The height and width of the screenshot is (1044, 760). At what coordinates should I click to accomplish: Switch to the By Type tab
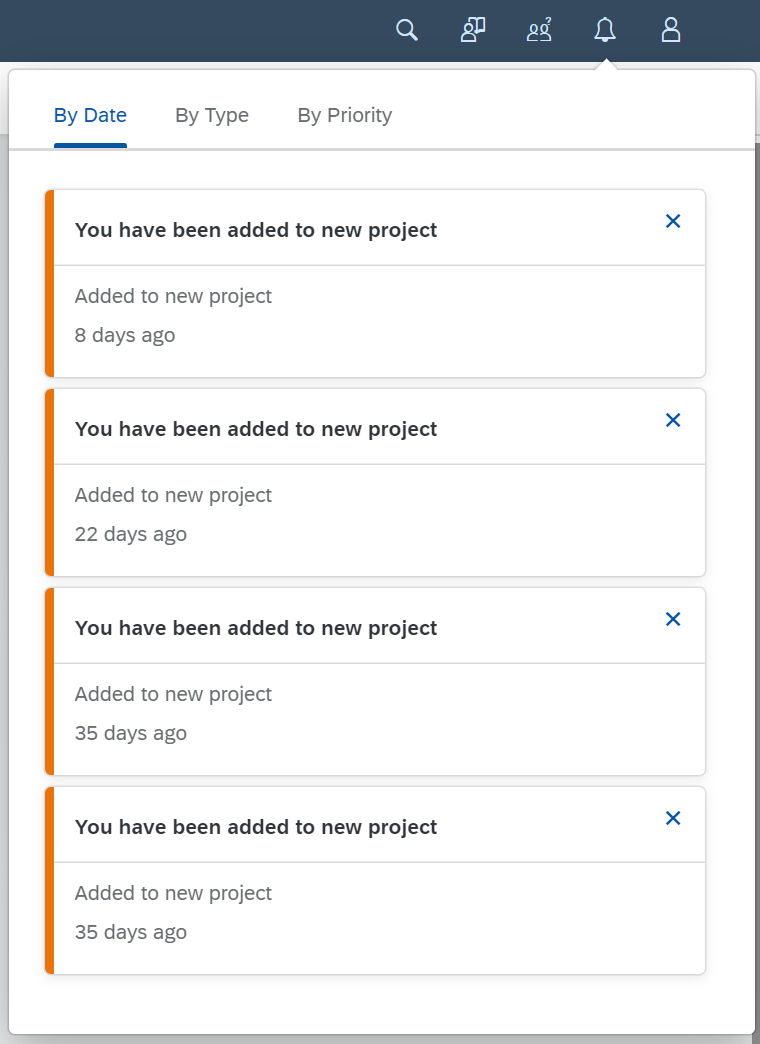click(212, 115)
